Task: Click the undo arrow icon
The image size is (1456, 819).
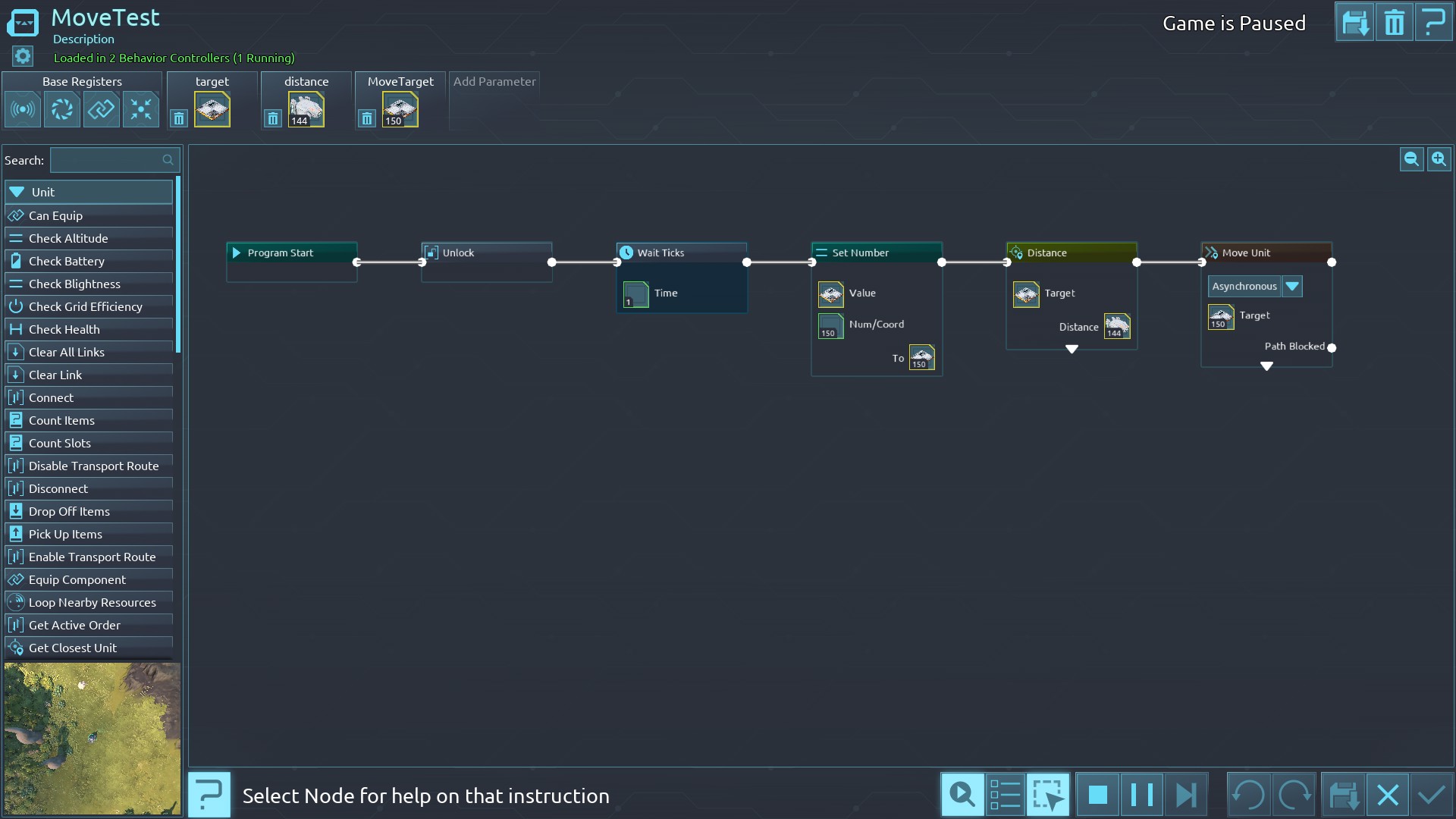Action: 1248,795
